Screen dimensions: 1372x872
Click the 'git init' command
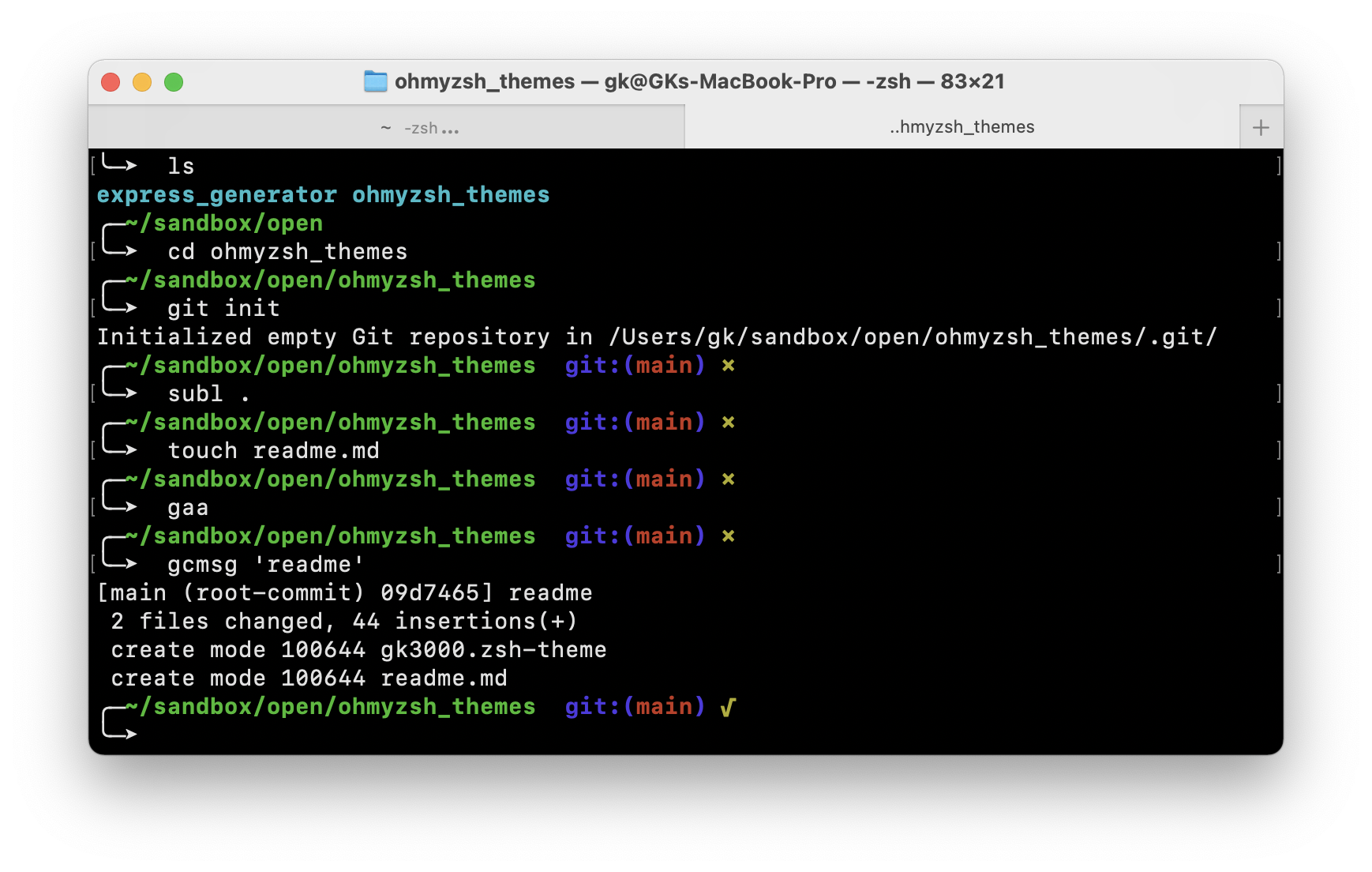223,309
